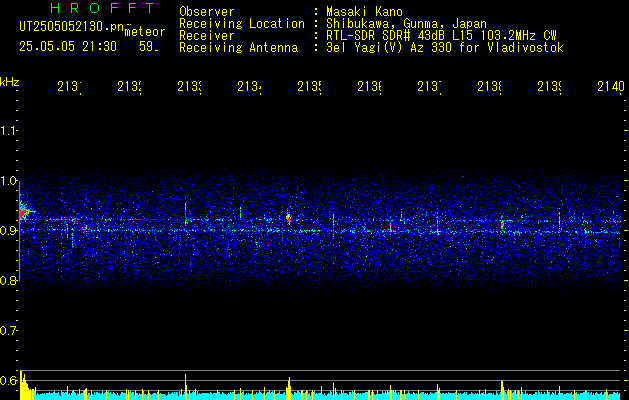The width and height of the screenshot is (629, 400).
Task: Select the observer name Masaki Kano
Action: [x=364, y=12]
